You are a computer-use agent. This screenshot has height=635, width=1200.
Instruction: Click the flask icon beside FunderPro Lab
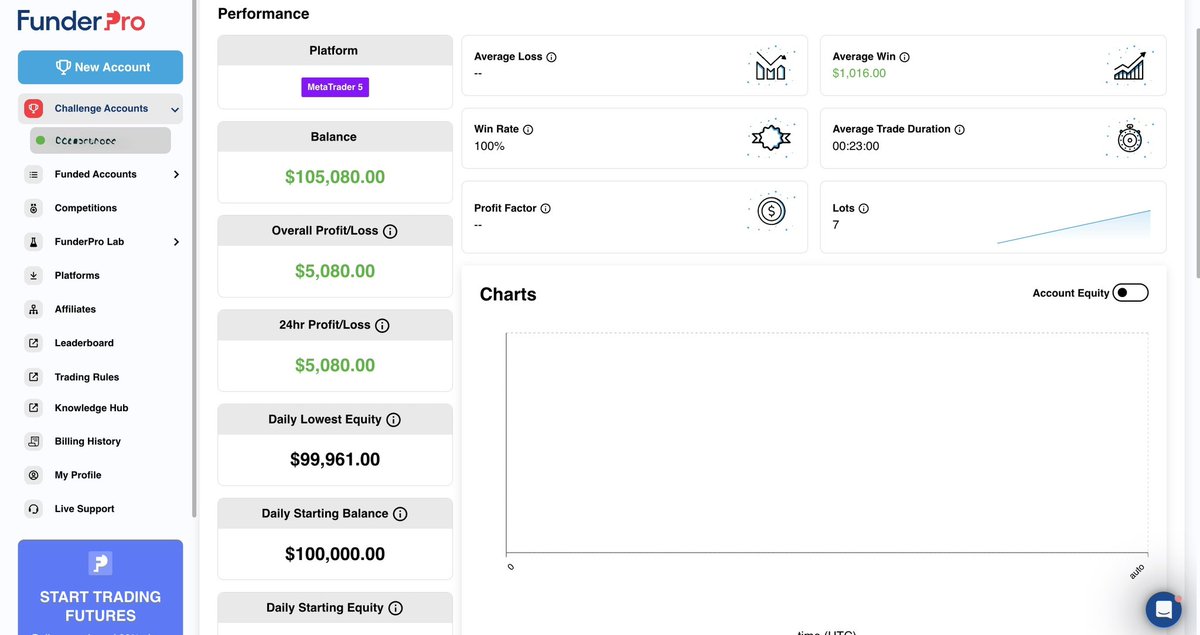[x=34, y=242]
